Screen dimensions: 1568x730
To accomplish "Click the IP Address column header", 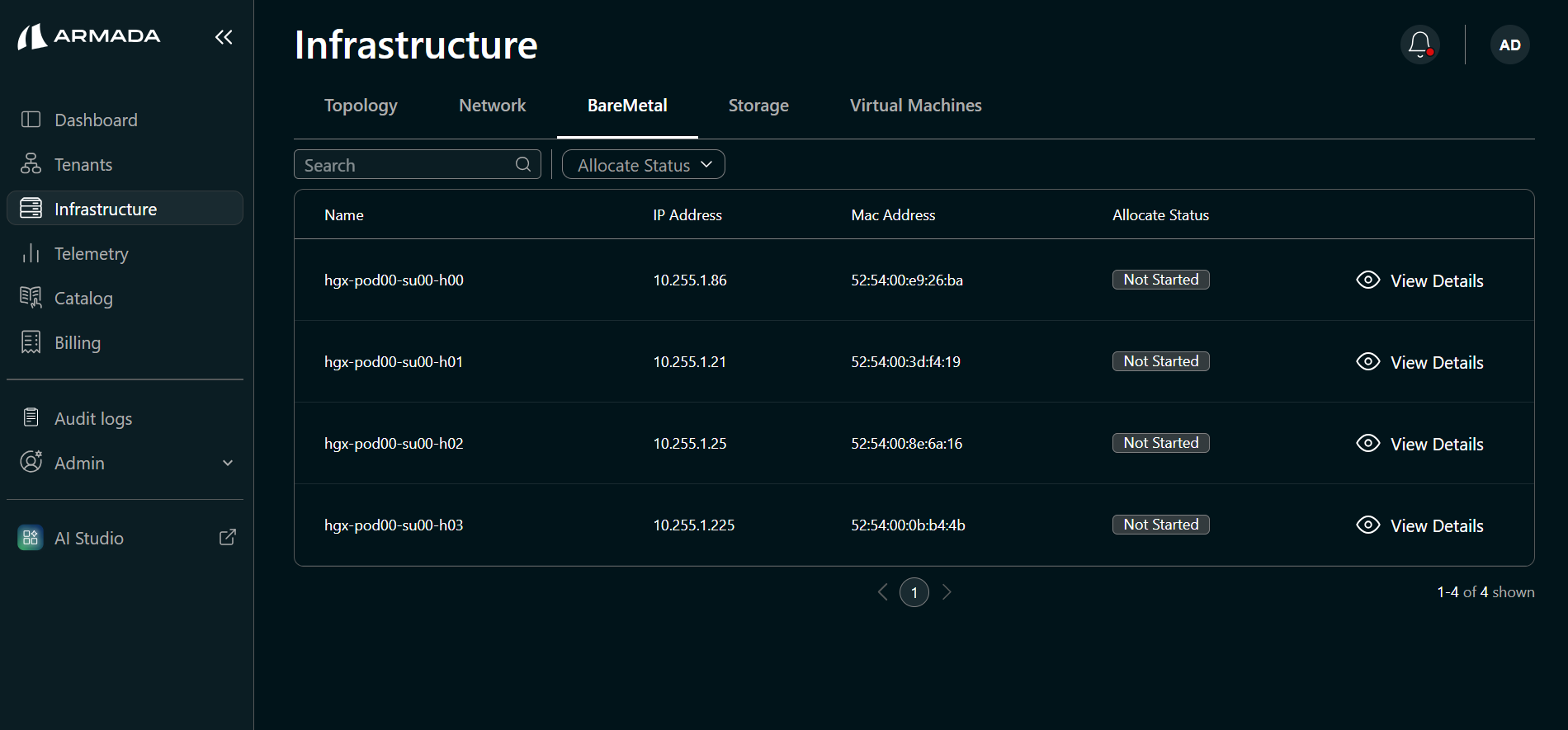I will tap(687, 214).
